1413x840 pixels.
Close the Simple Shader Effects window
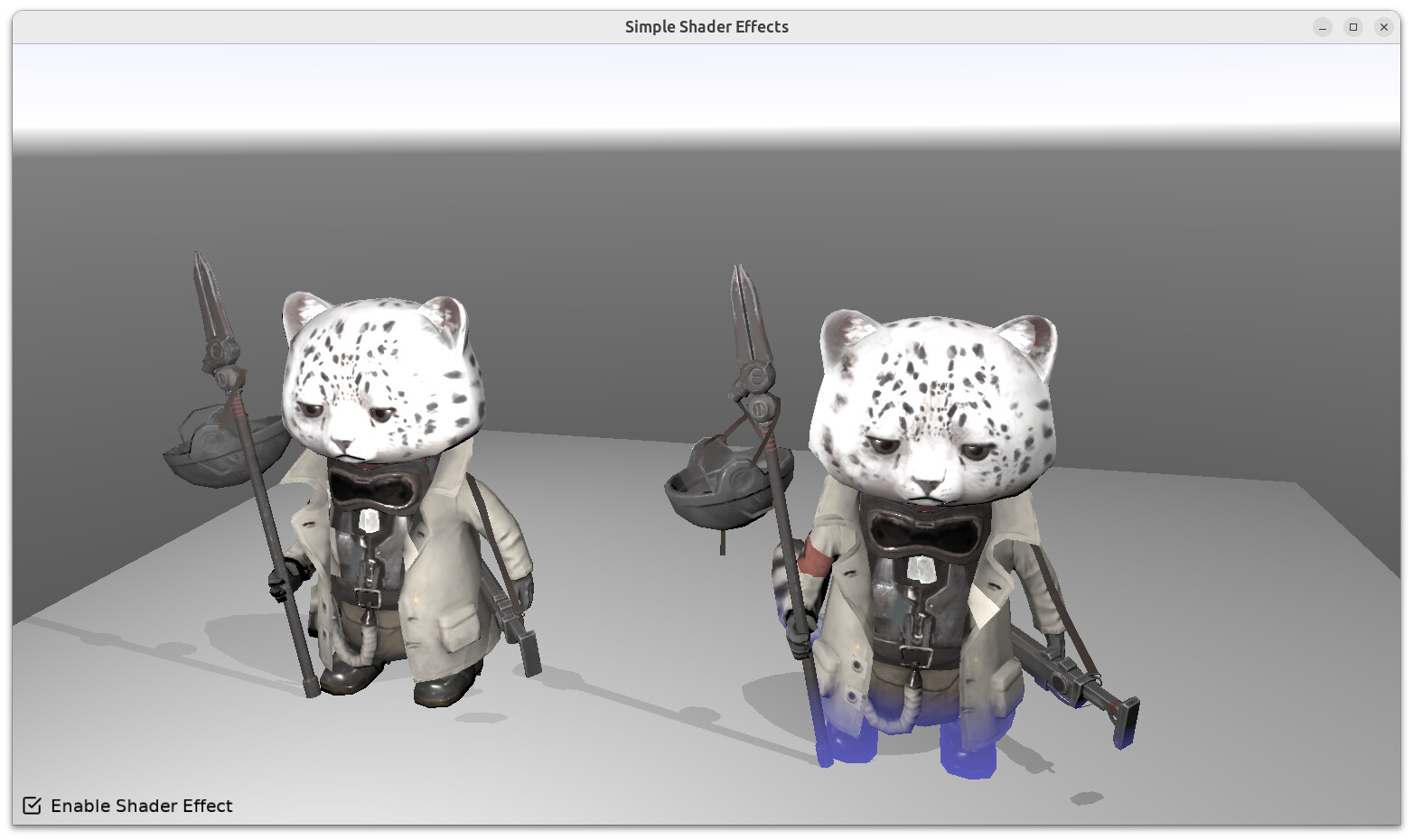[1384, 27]
